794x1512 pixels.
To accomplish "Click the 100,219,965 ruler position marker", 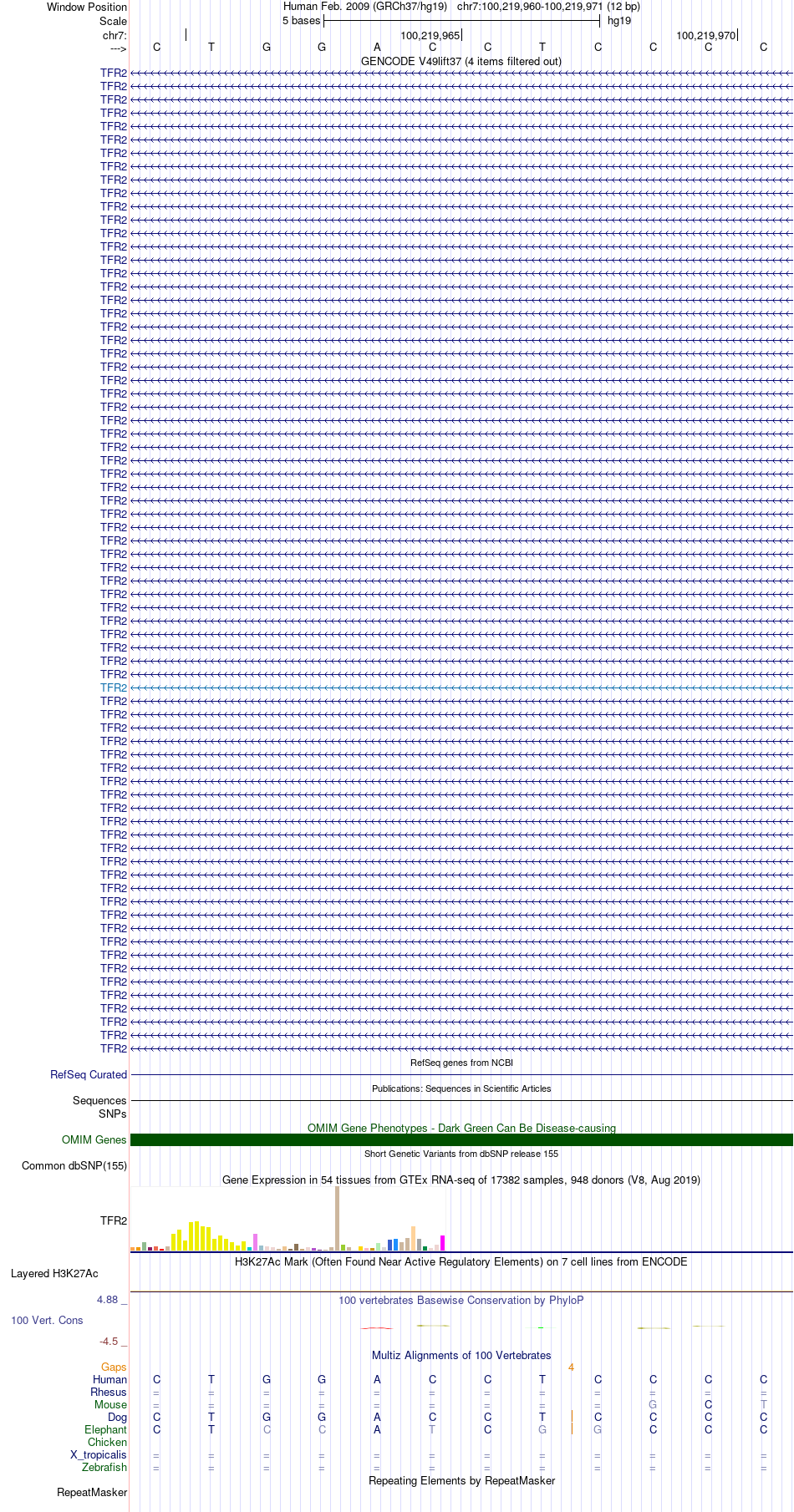I will (430, 36).
